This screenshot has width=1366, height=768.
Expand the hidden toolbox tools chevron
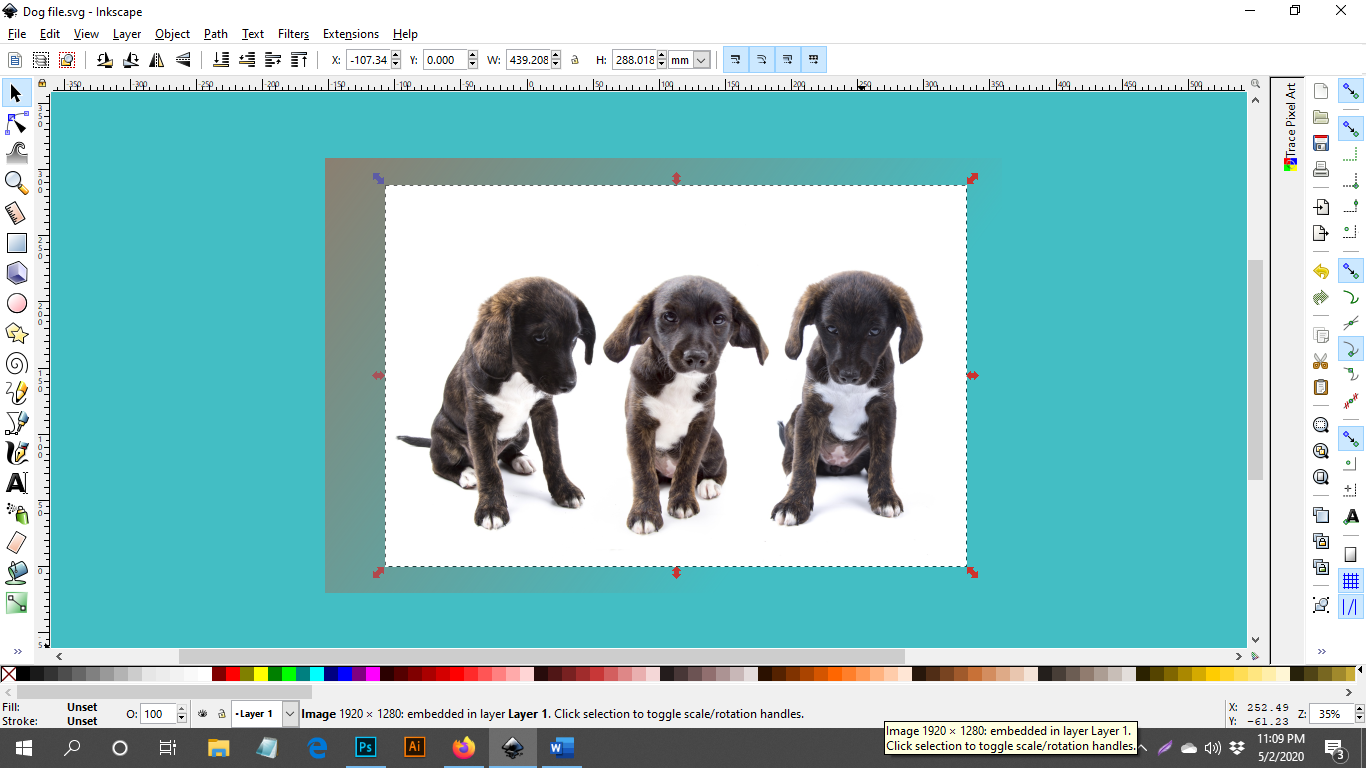pyautogui.click(x=16, y=651)
